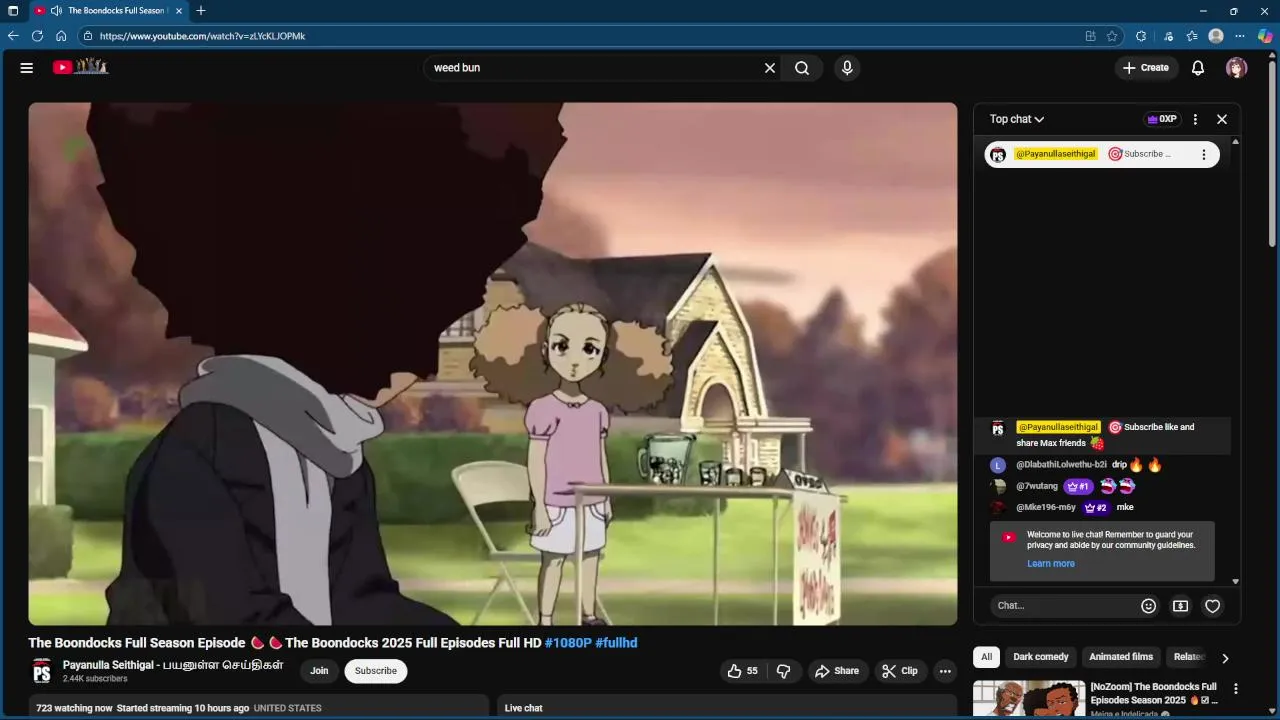Open the YouTube hamburger guide menu

click(27, 68)
